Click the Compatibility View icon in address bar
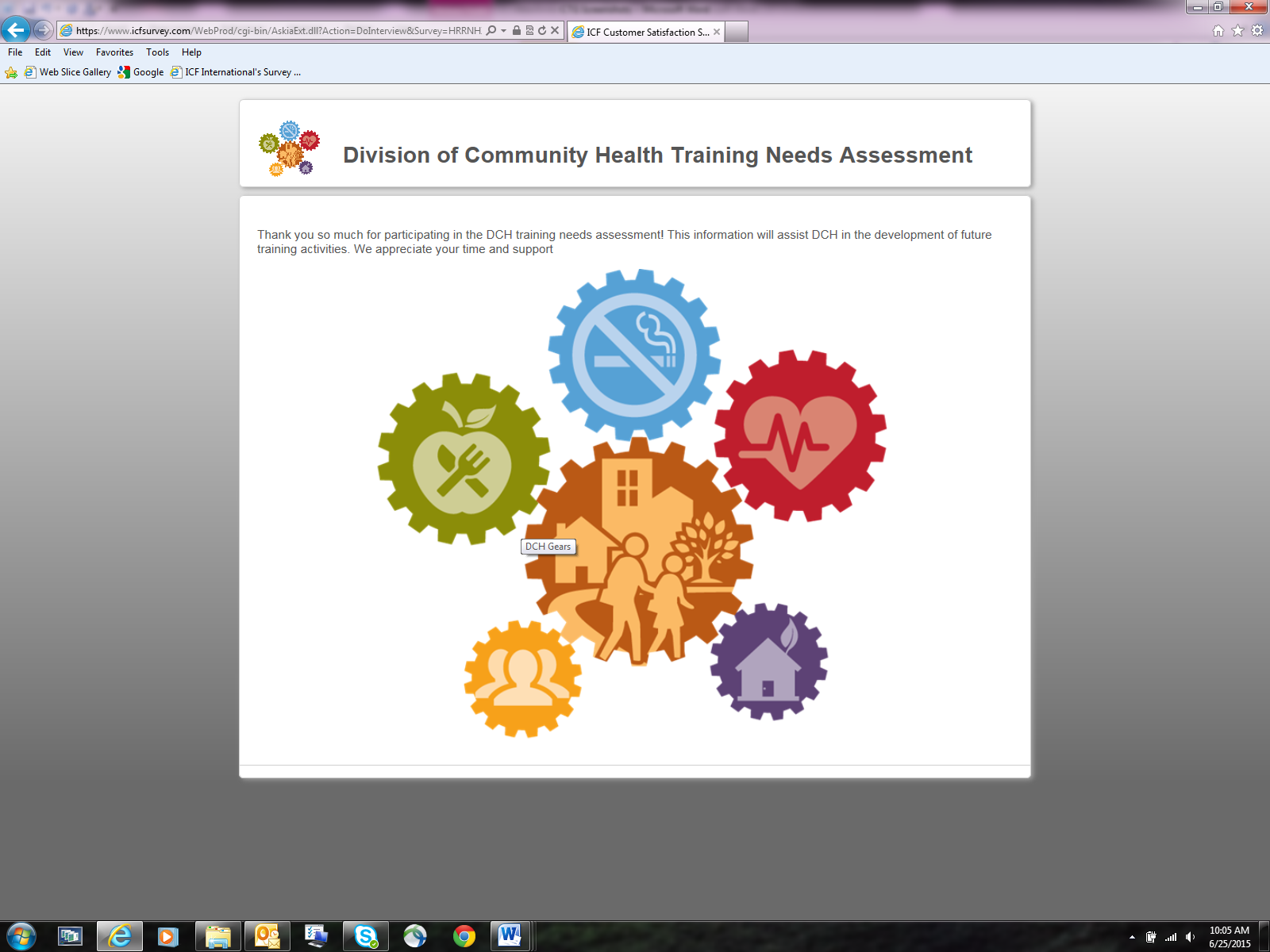This screenshot has width=1270, height=952. [x=529, y=31]
